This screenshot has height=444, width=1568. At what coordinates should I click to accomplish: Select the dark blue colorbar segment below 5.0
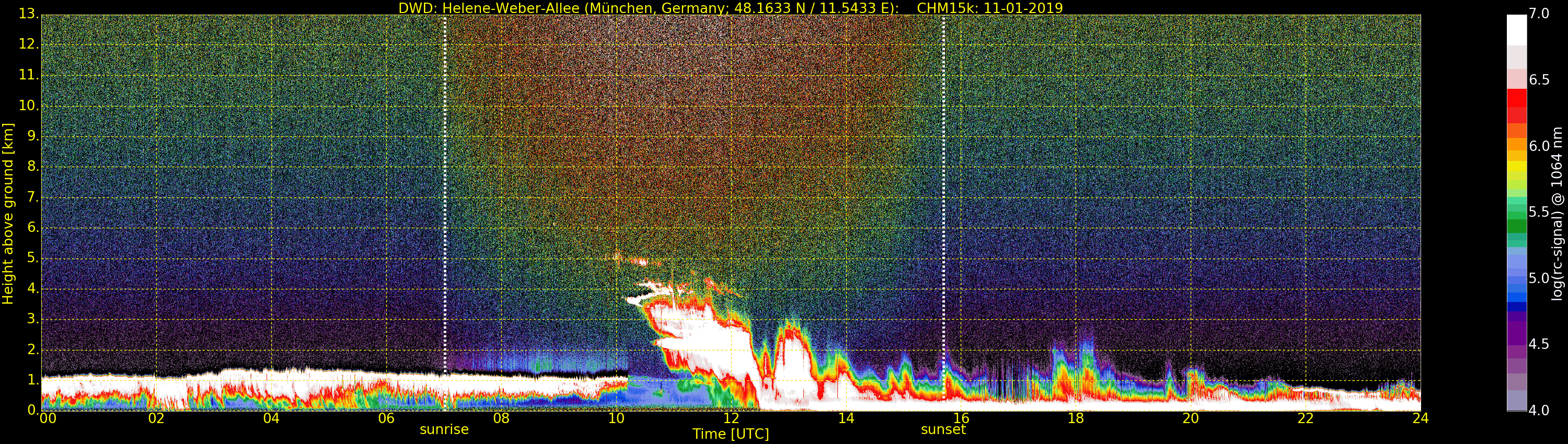coord(1516,307)
